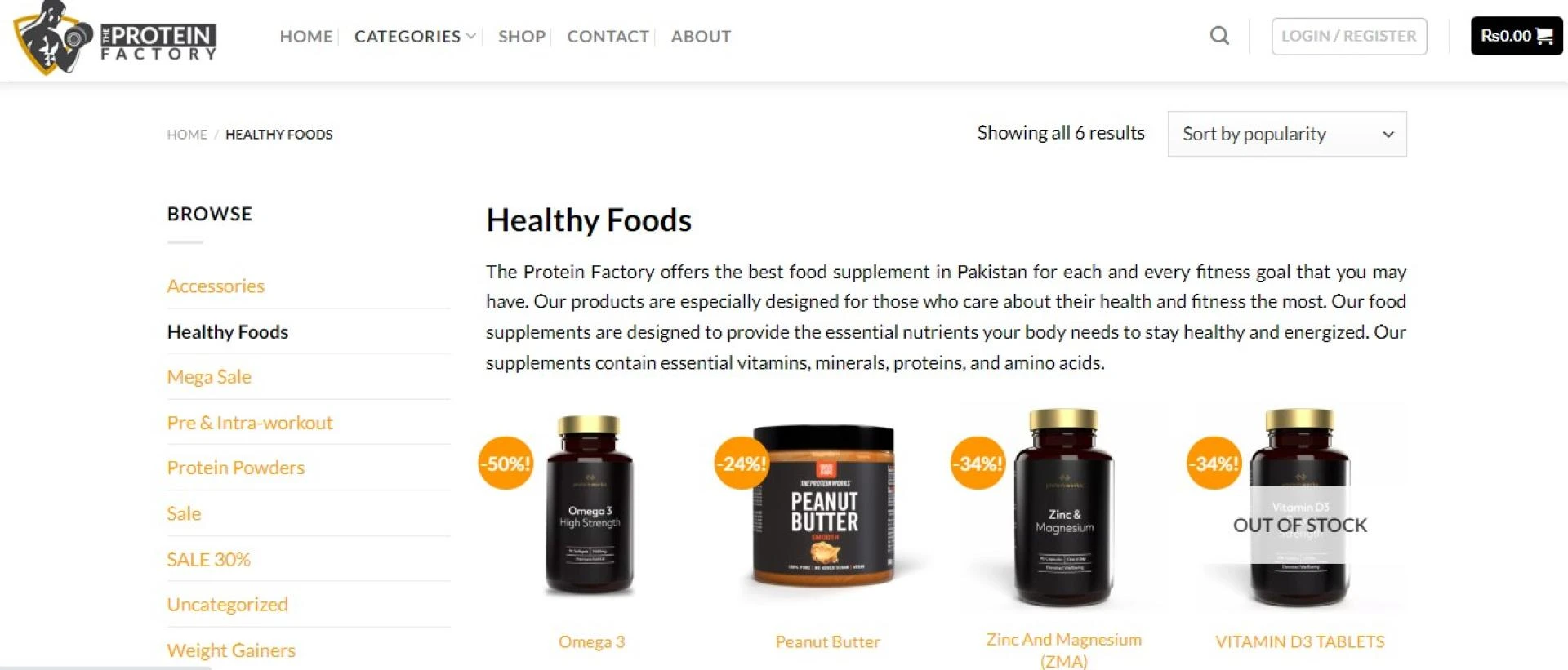The height and width of the screenshot is (670, 1568).
Task: Click The Protein Factory logo
Action: pyautogui.click(x=115, y=38)
